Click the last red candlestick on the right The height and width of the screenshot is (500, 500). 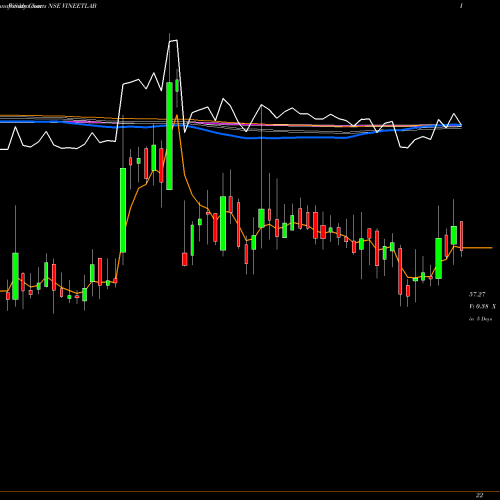[461, 235]
